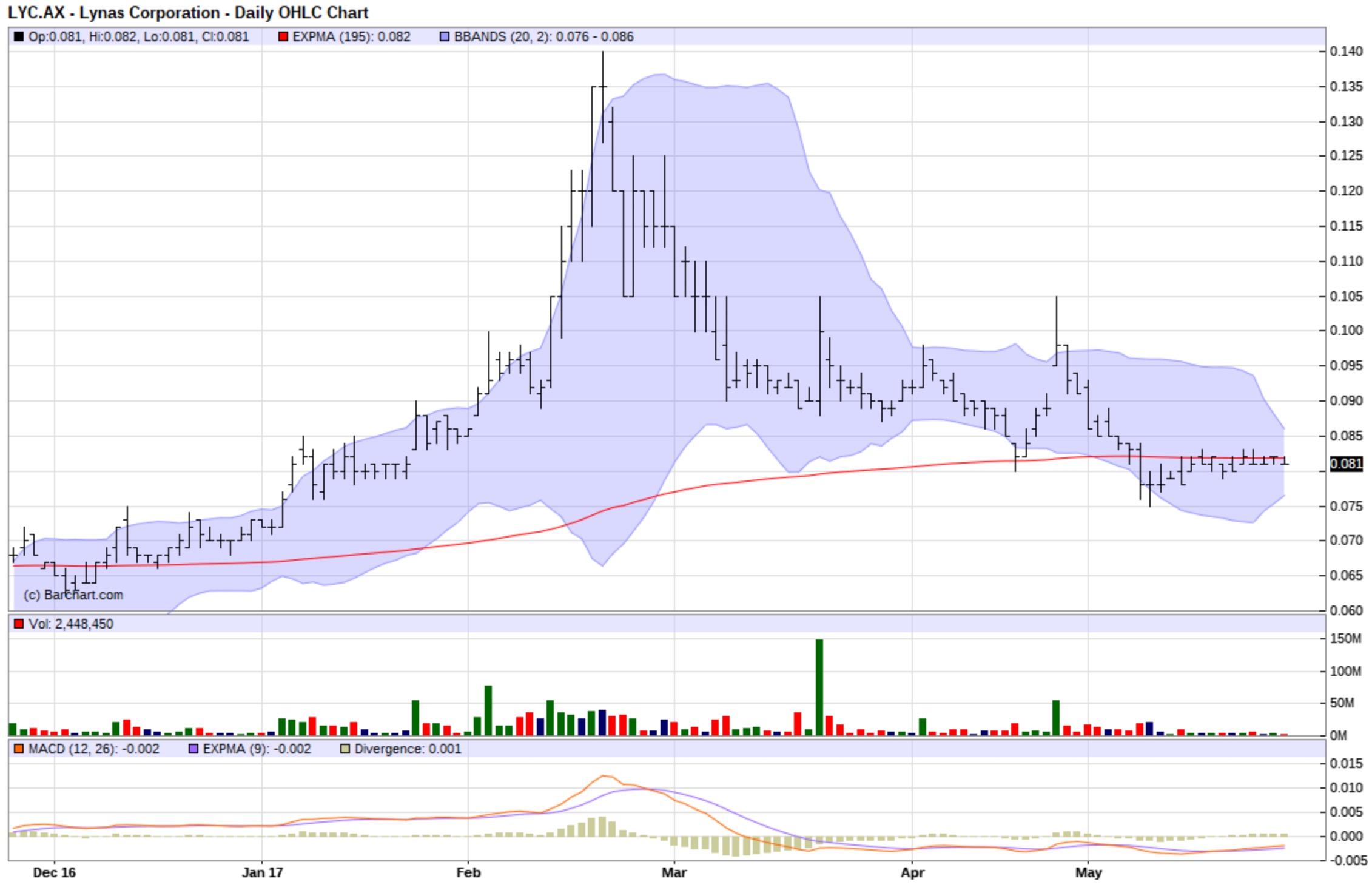
Task: Click the 0.095 price axis label
Action: (x=1347, y=366)
